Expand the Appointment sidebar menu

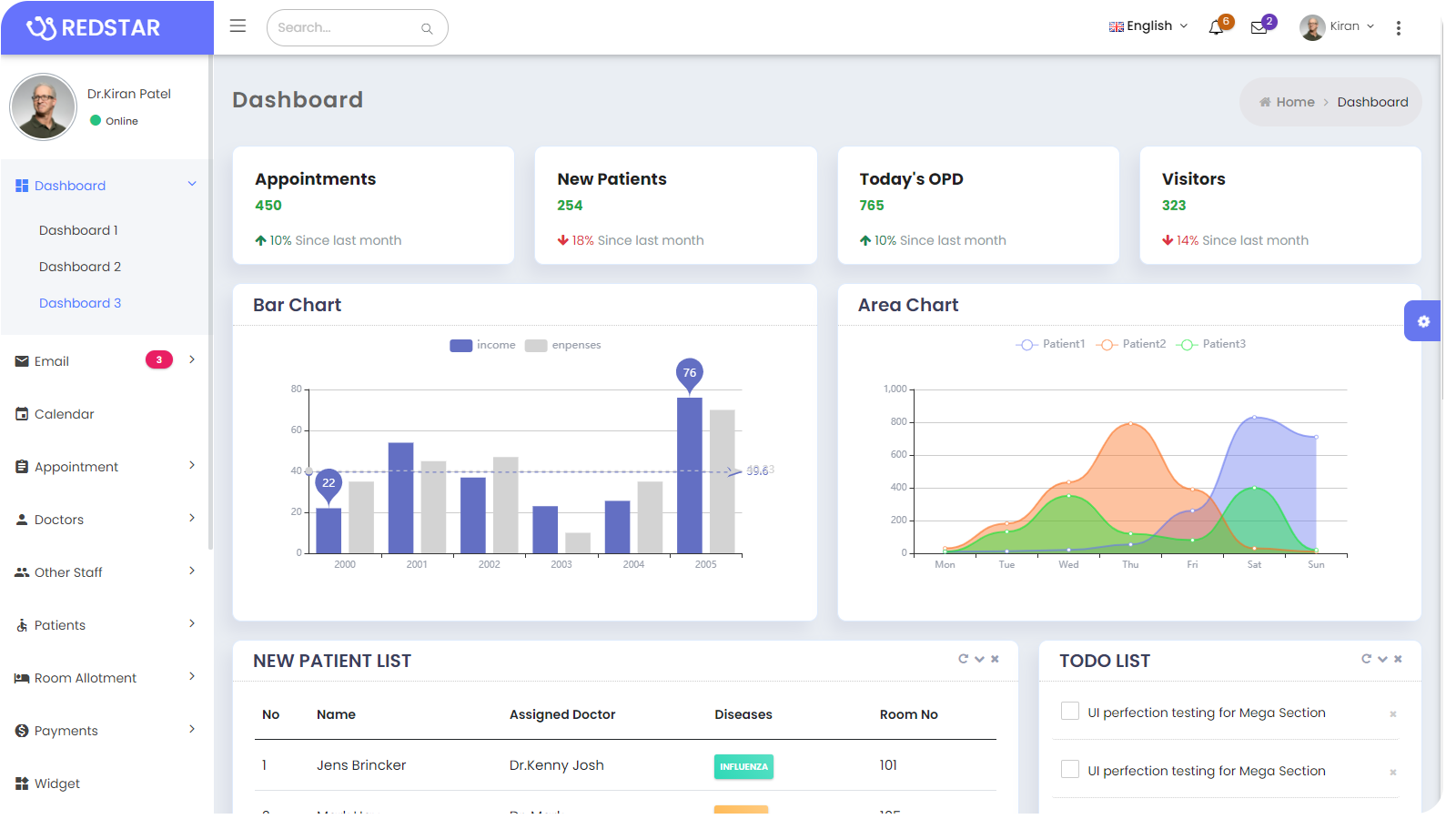point(76,466)
